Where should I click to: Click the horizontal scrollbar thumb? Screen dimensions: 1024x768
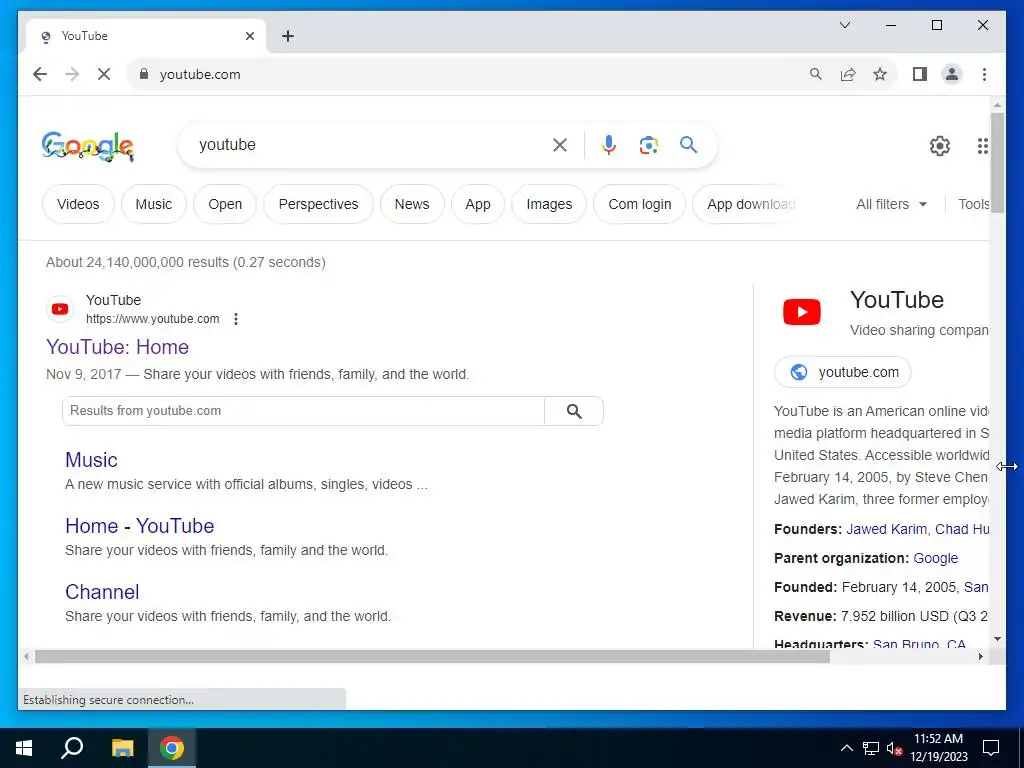pos(432,657)
